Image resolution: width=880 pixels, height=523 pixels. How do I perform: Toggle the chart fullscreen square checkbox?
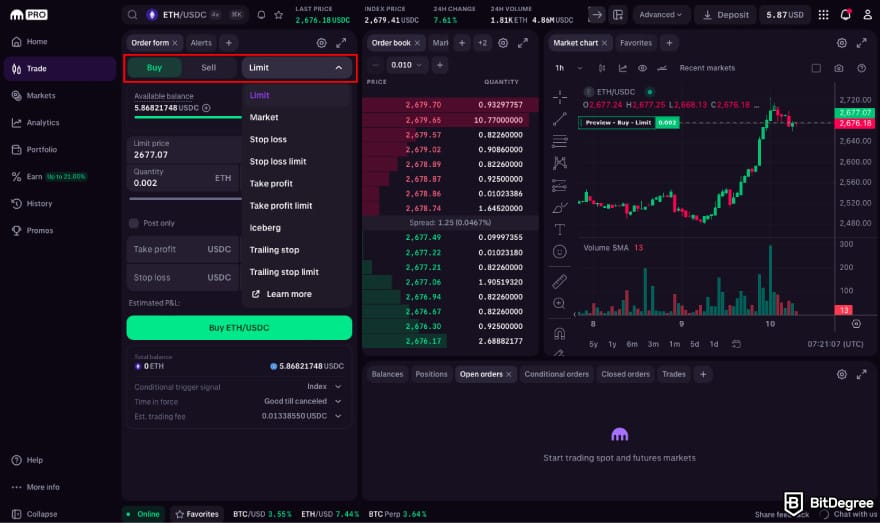pos(816,68)
